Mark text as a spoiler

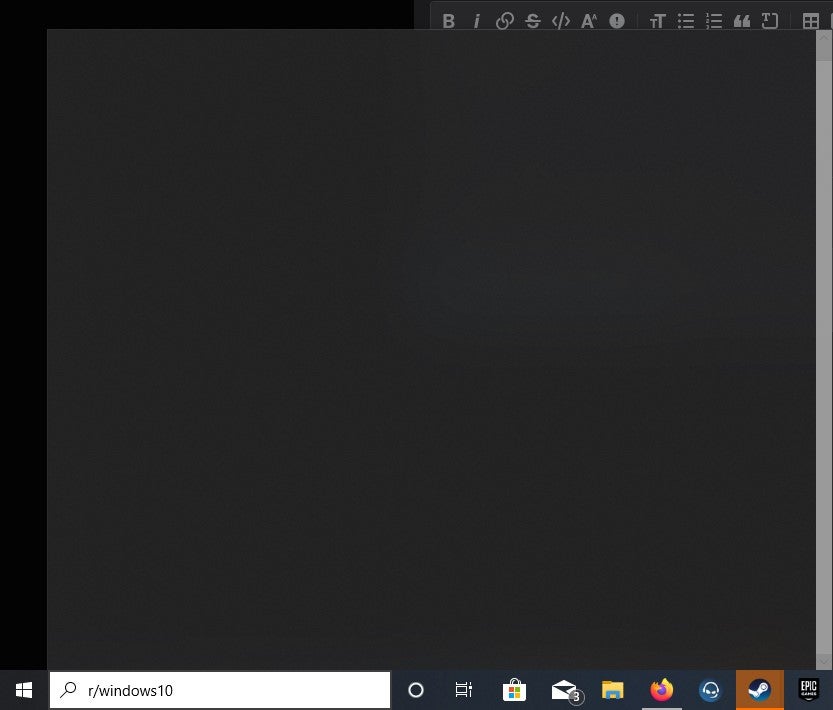[x=617, y=20]
